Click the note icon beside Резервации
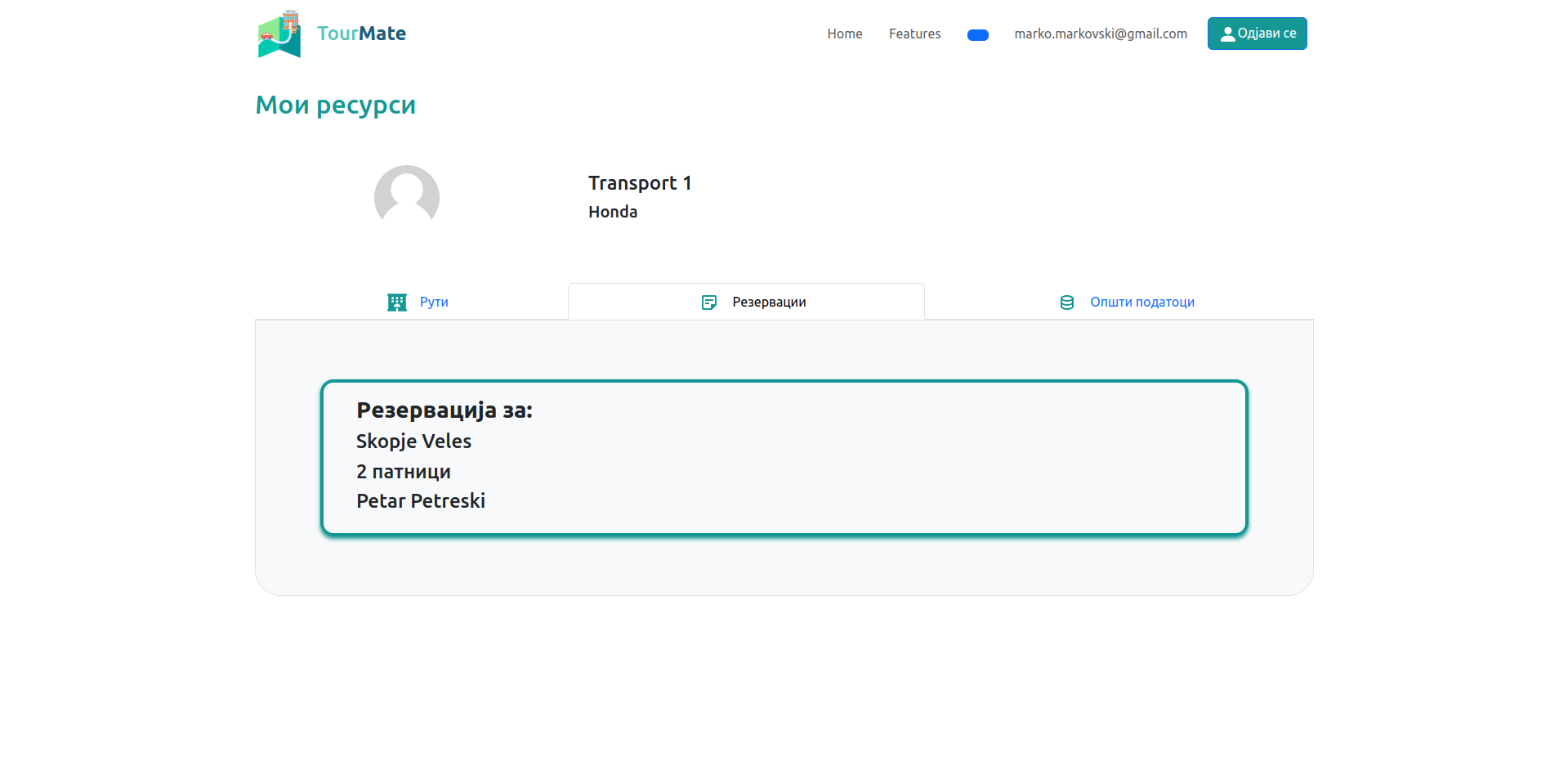 pyautogui.click(x=709, y=303)
